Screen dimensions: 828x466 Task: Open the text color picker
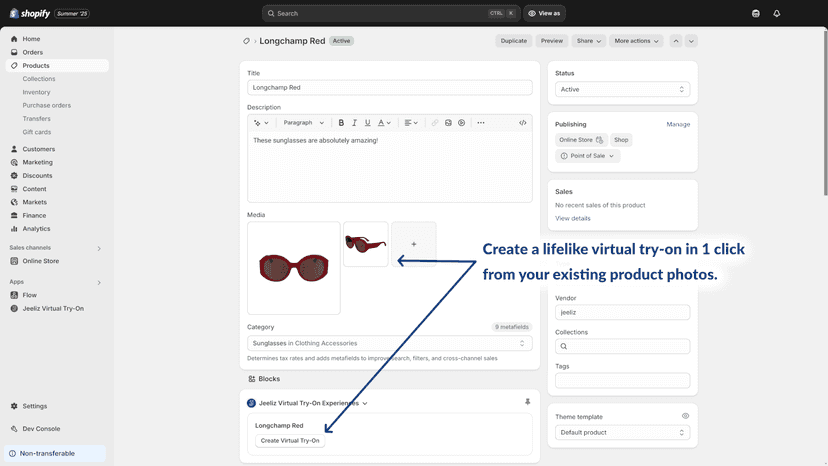[x=384, y=123]
